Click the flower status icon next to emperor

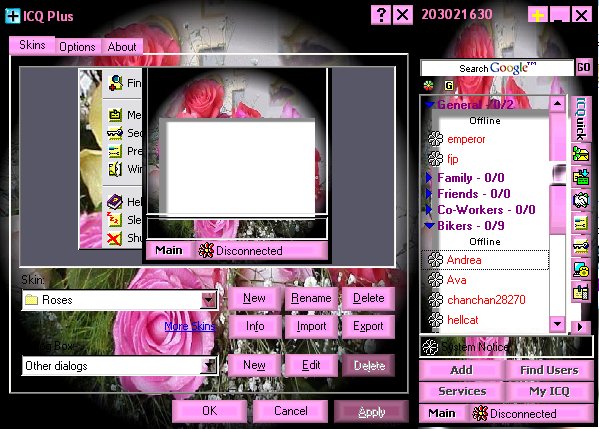point(435,139)
